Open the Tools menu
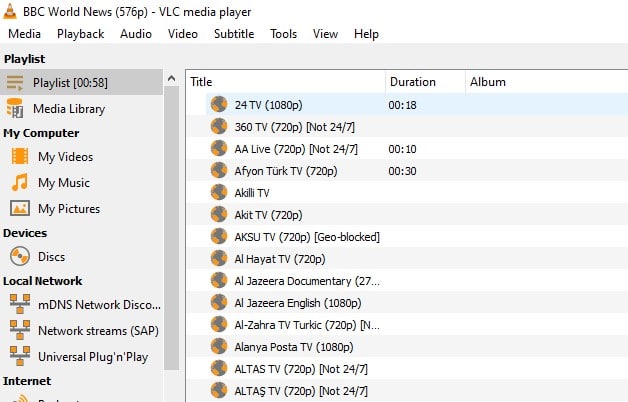628x402 pixels. [284, 34]
